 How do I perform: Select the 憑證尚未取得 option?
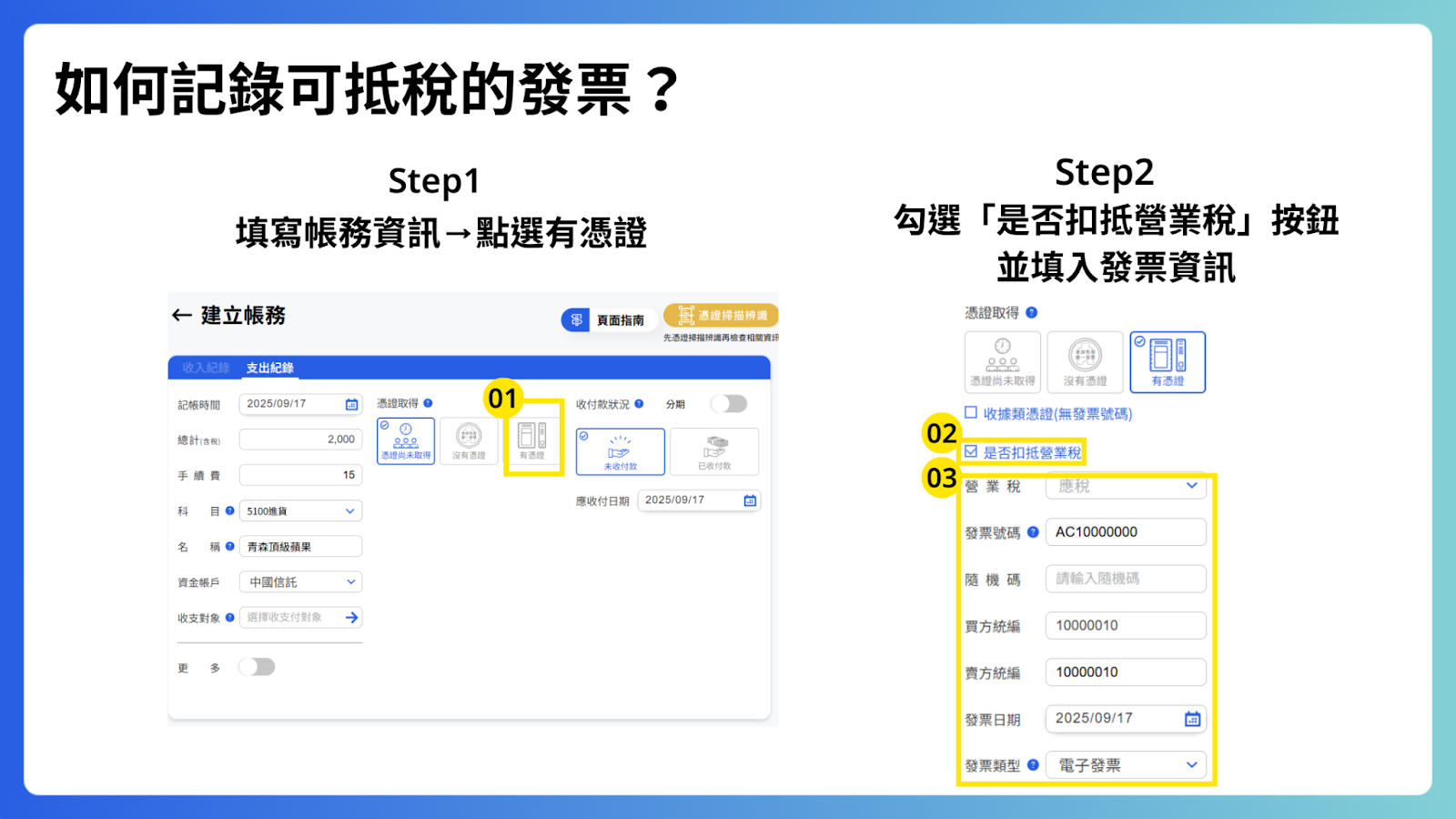406,440
